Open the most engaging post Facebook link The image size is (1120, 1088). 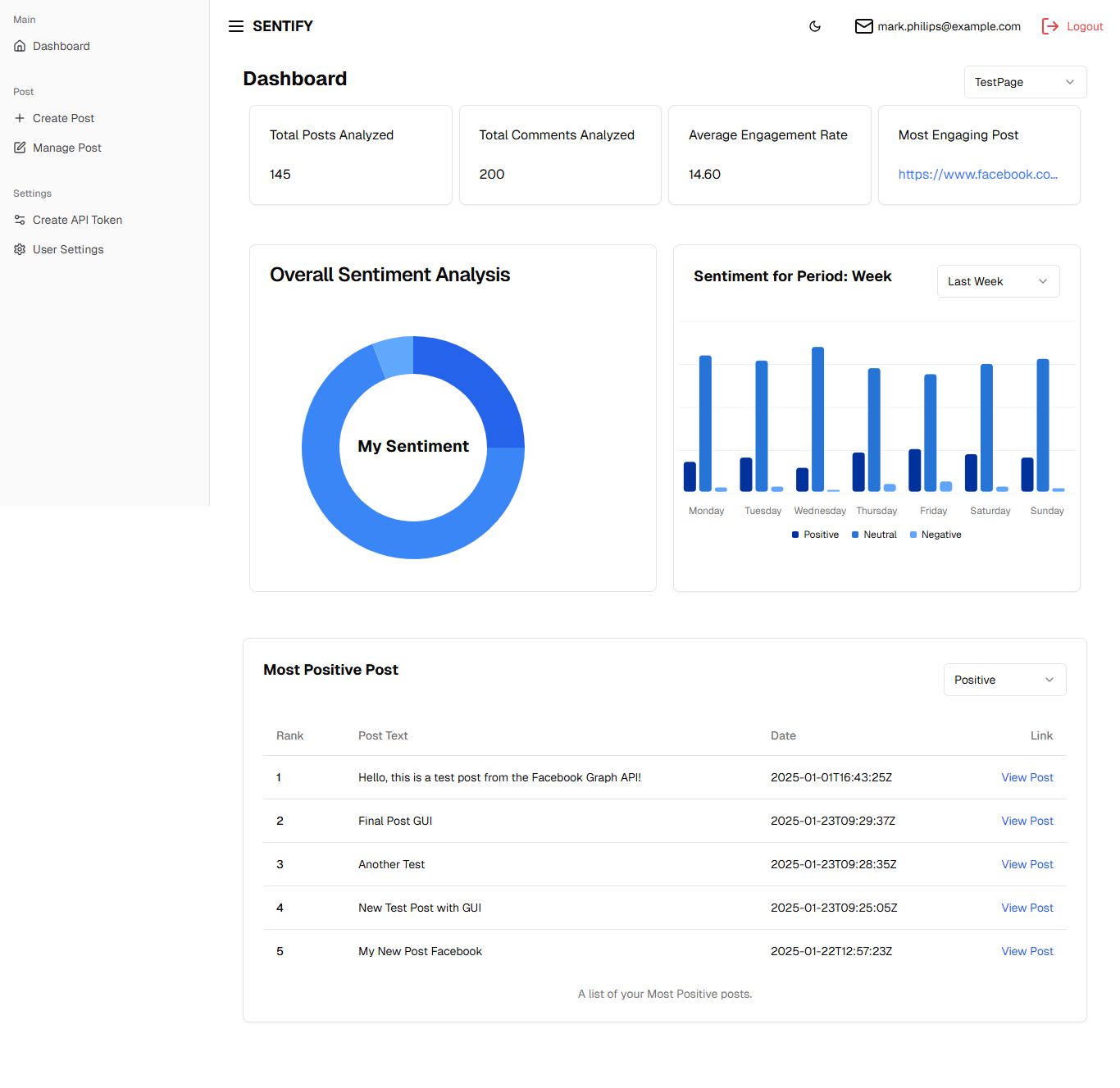coord(977,175)
